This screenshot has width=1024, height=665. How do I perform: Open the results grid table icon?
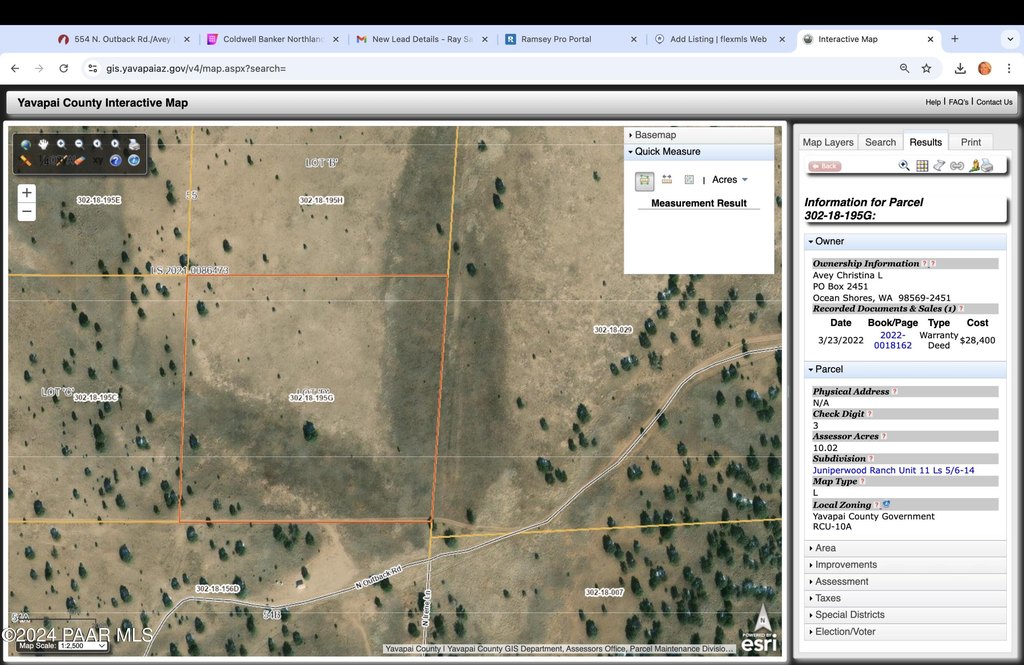(x=922, y=166)
